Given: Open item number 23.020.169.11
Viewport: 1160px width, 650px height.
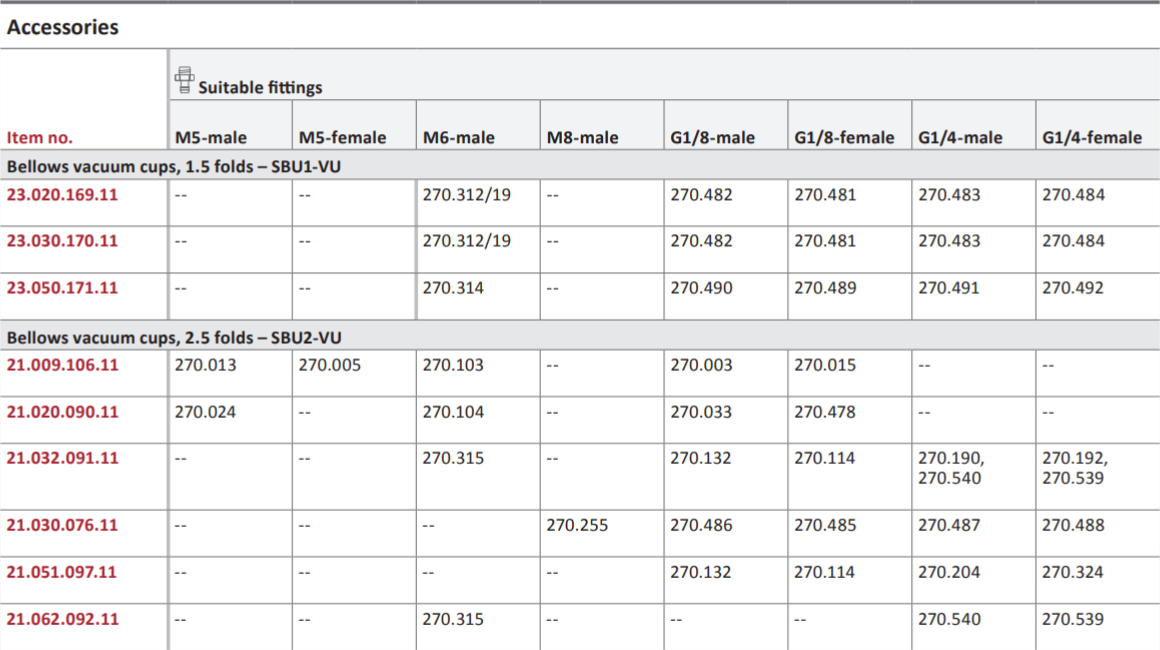Looking at the screenshot, I should [62, 194].
